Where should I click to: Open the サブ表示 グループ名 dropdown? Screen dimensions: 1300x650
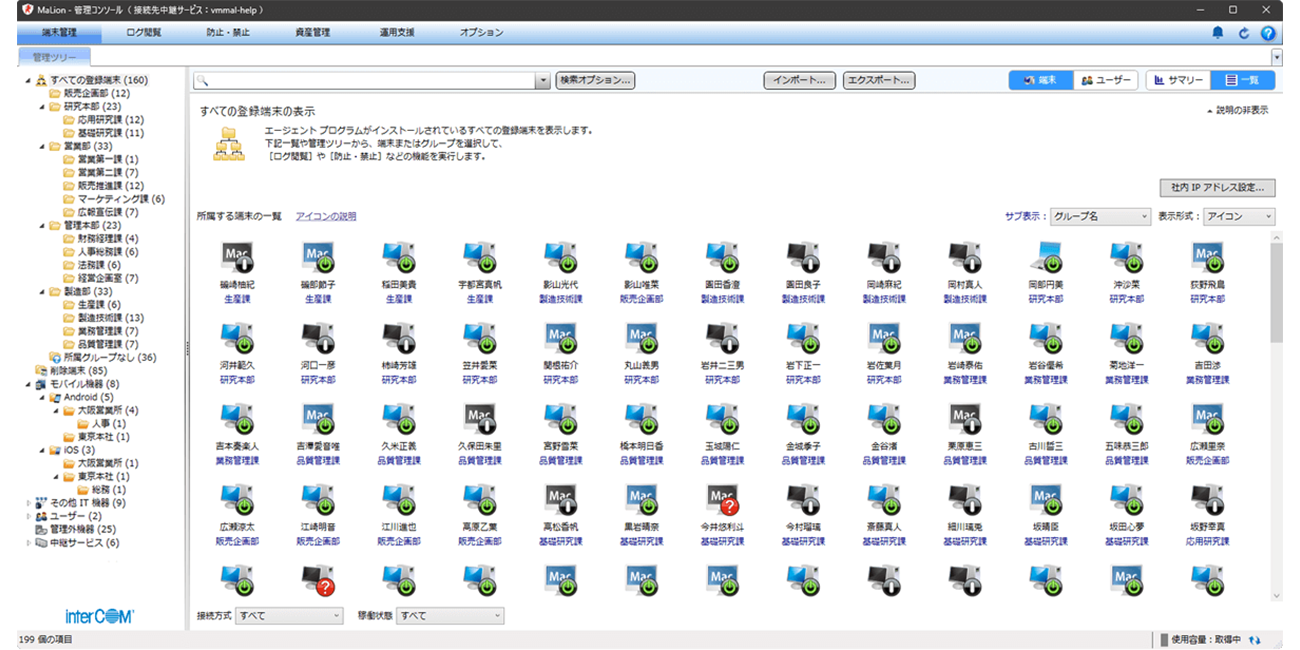tap(1100, 216)
